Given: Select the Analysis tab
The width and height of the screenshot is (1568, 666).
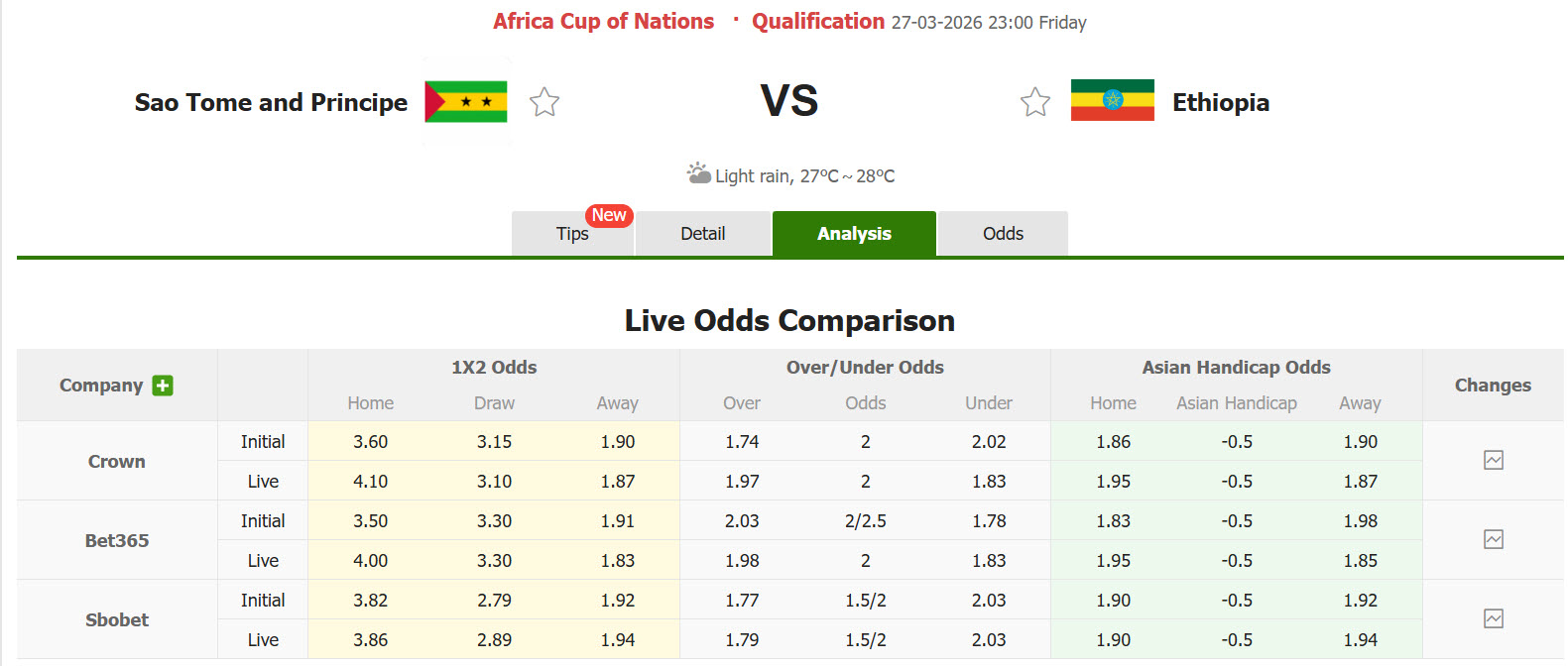Looking at the screenshot, I should (x=854, y=233).
